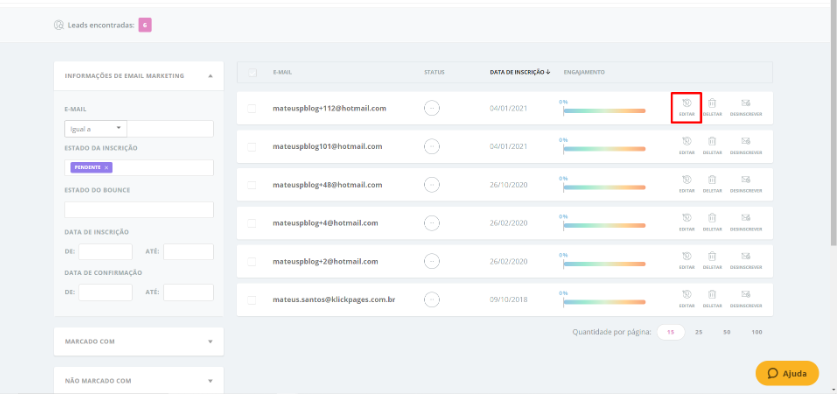Expand the Marcado com section
The width and height of the screenshot is (838, 396).
point(139,341)
